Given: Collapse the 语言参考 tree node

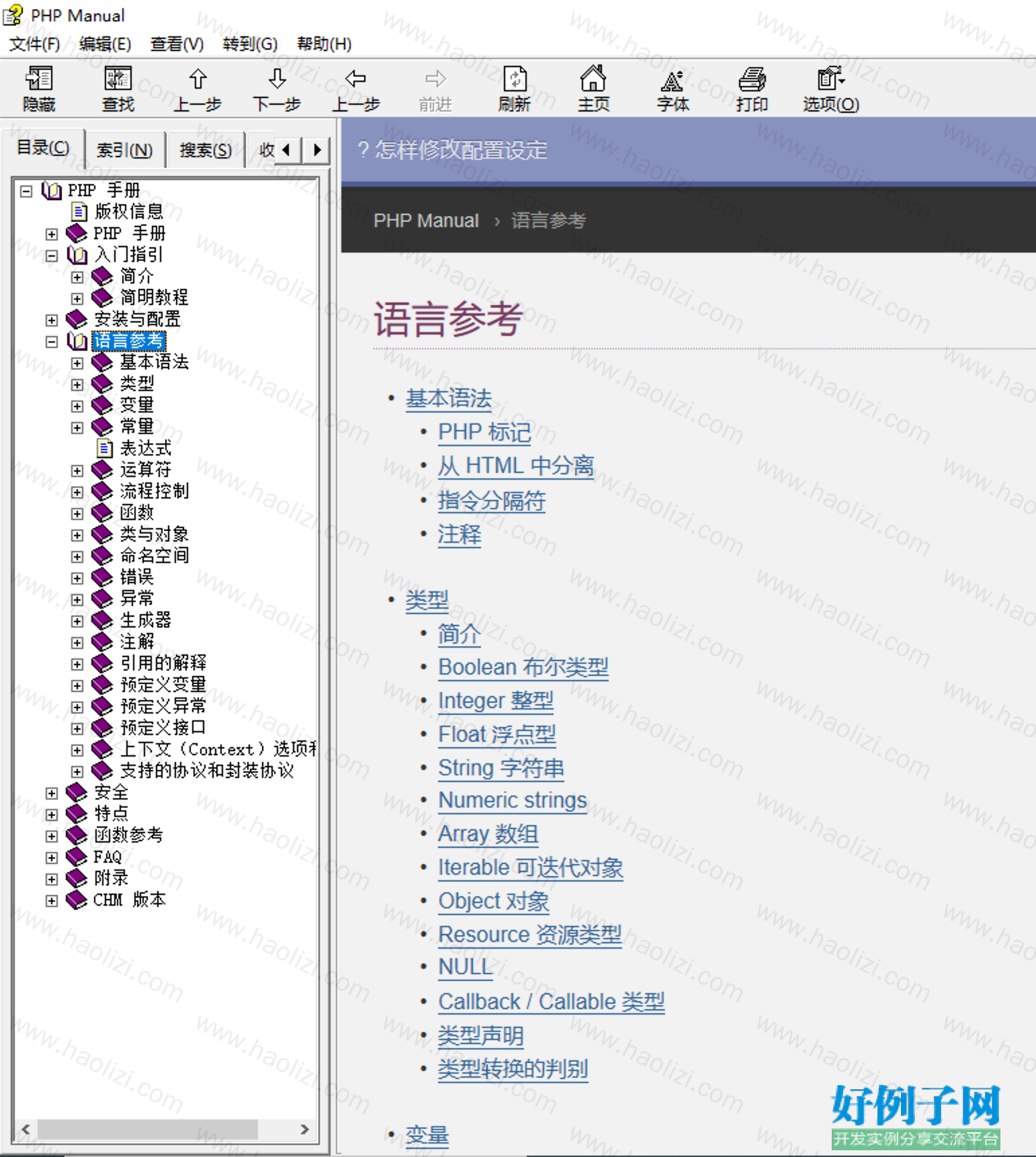Looking at the screenshot, I should (52, 342).
